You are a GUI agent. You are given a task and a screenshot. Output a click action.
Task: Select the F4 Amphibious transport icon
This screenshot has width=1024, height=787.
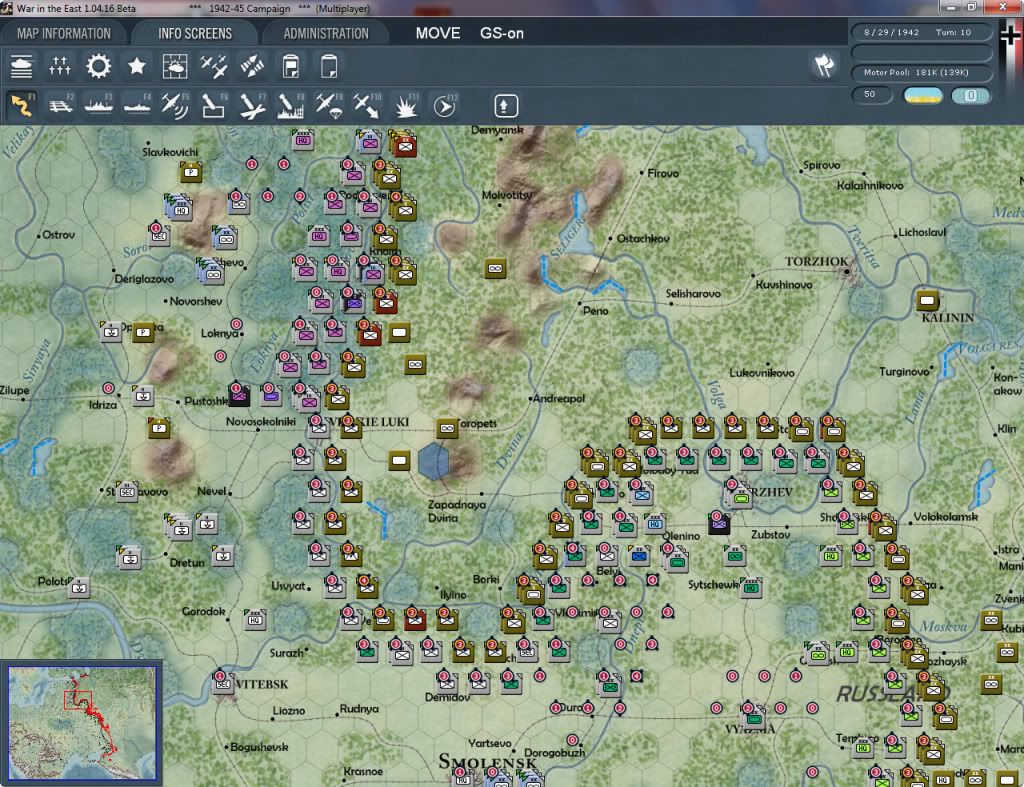pos(137,105)
